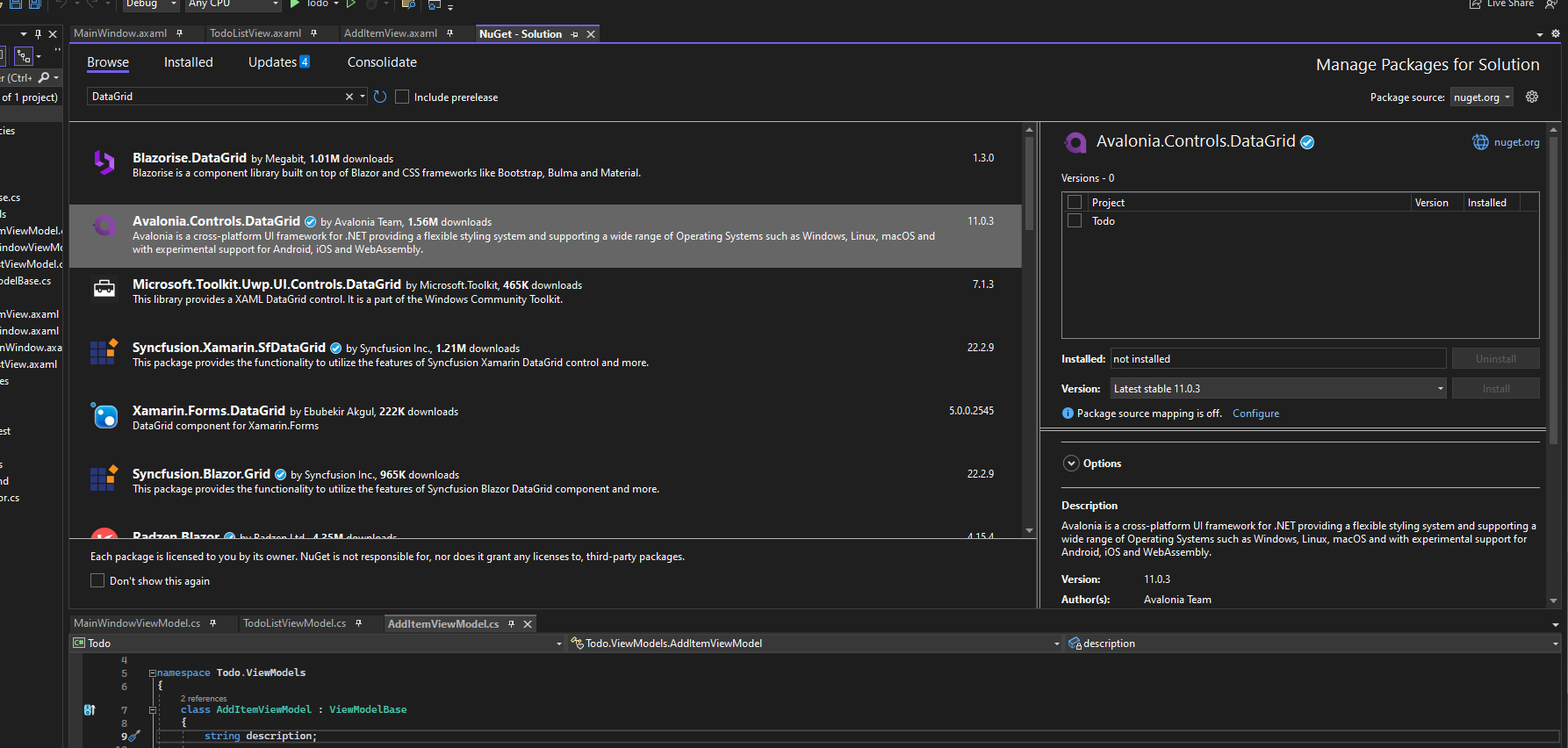This screenshot has width=1568, height=748.
Task: Switch to the Installed tab
Action: 189,62
